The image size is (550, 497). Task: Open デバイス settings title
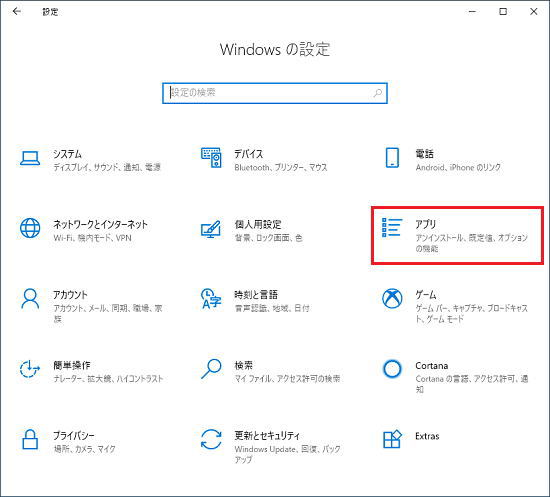pos(249,154)
